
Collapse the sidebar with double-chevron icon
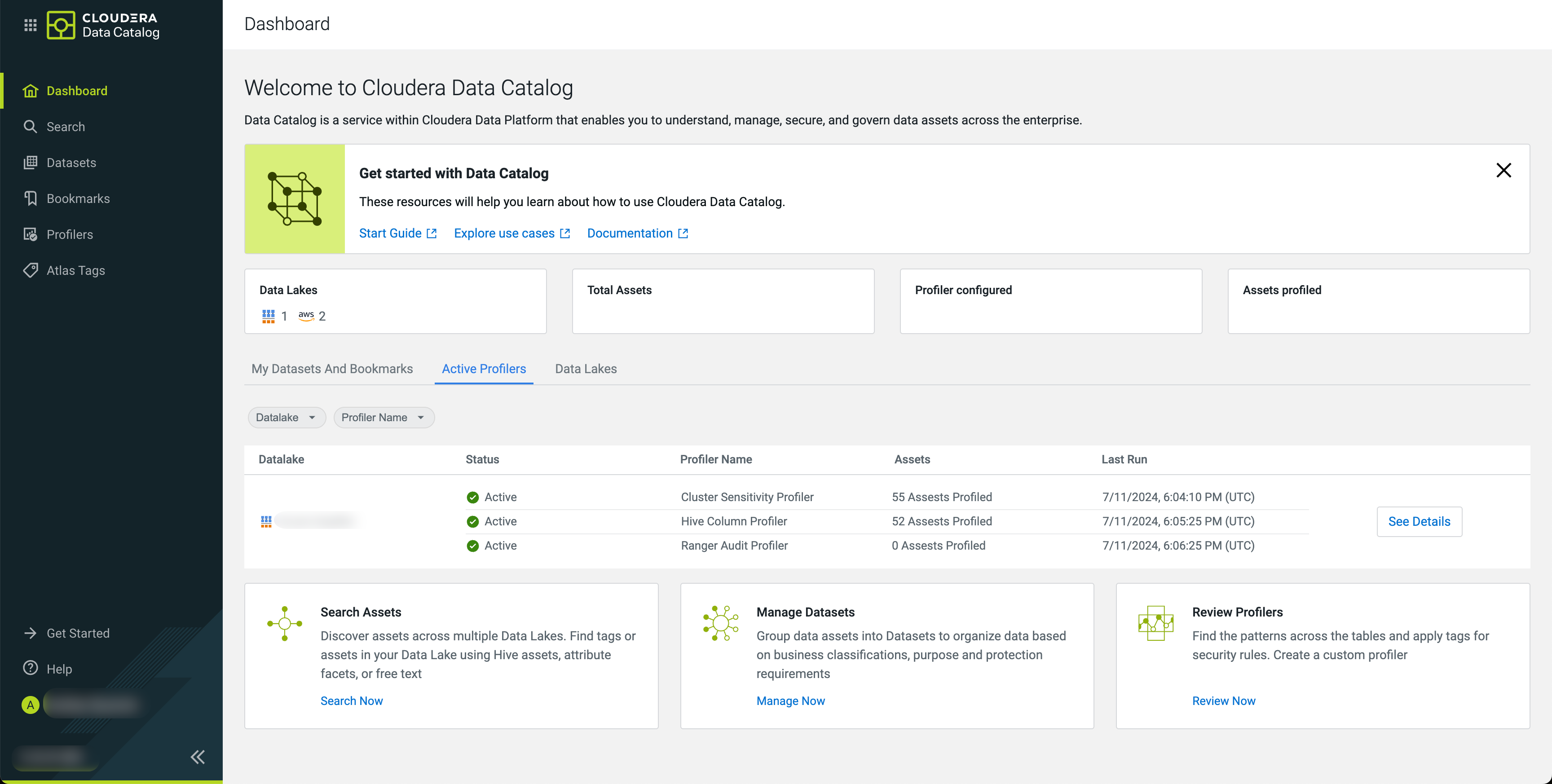(x=198, y=757)
